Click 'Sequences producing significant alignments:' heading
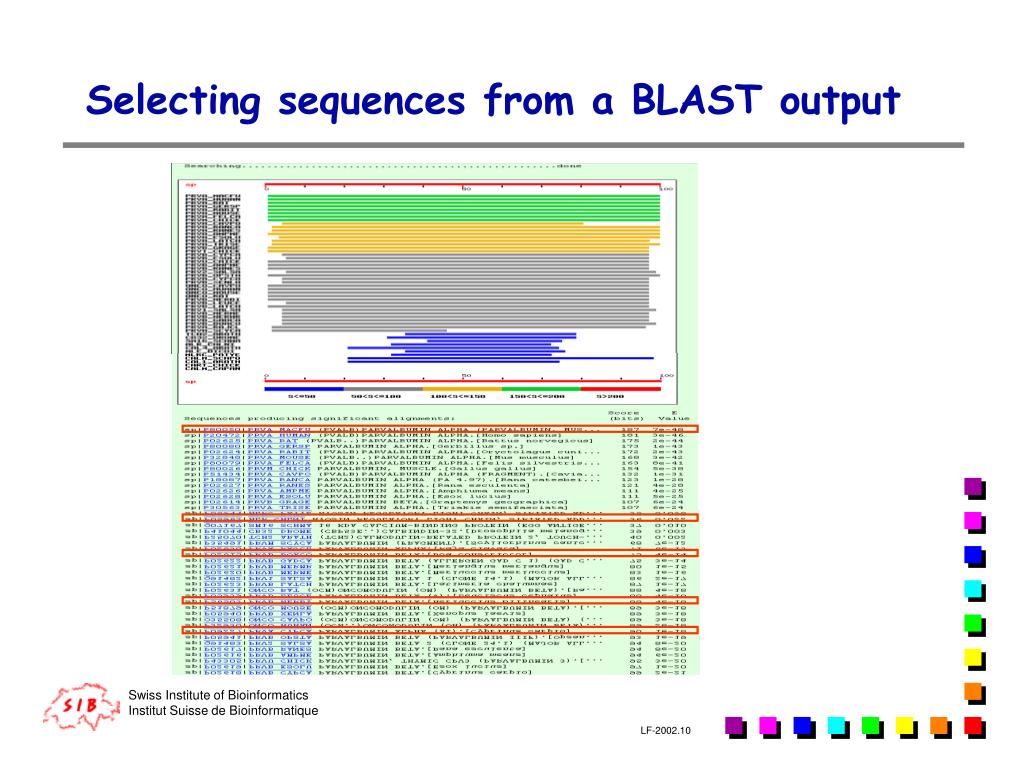 pos(319,419)
